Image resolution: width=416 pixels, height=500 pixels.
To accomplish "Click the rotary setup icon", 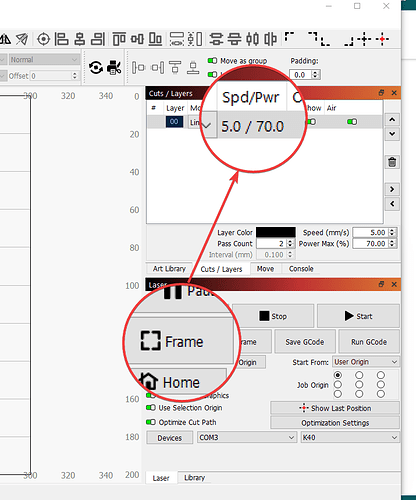I will (96, 68).
